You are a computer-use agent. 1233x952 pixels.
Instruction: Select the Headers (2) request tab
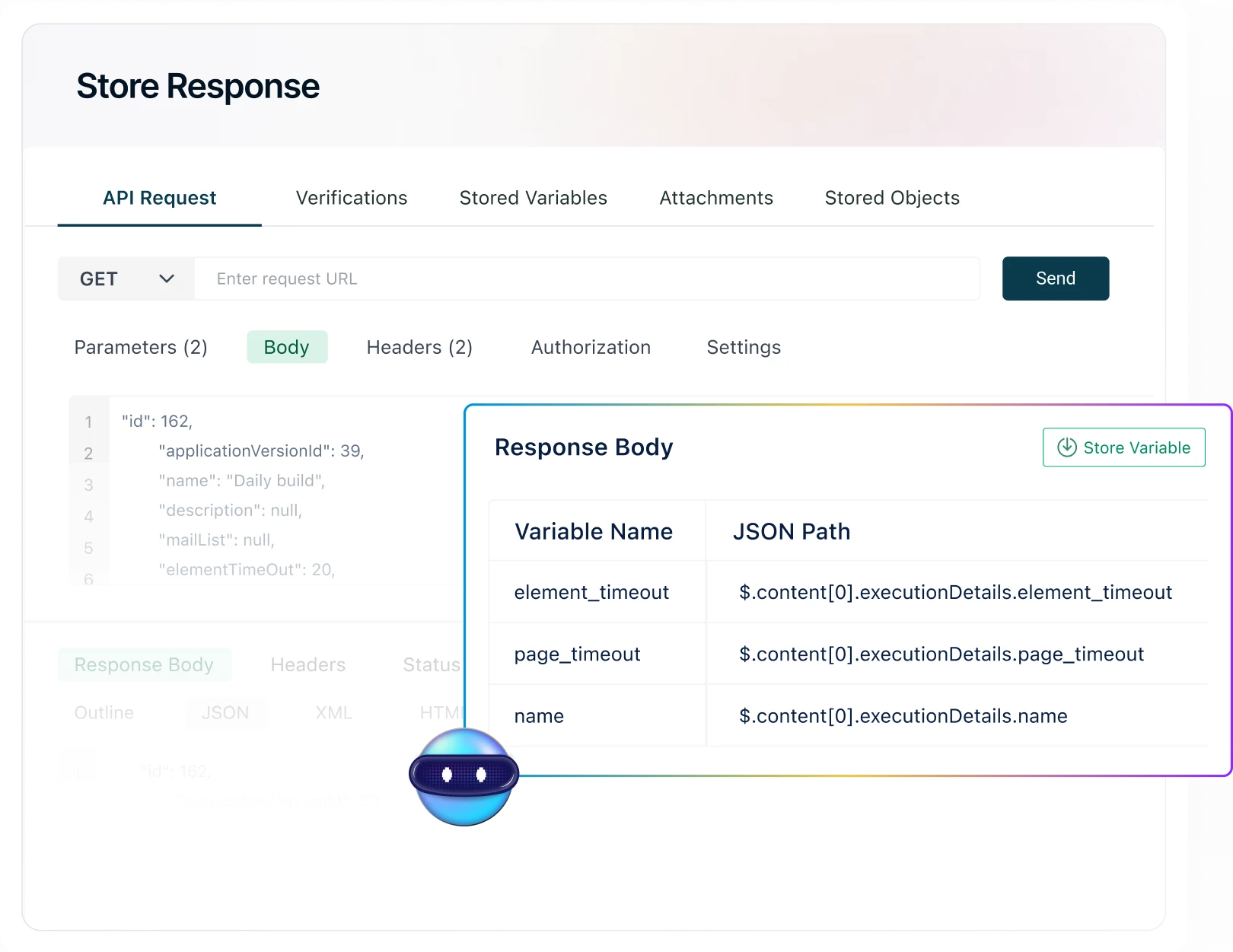(419, 347)
